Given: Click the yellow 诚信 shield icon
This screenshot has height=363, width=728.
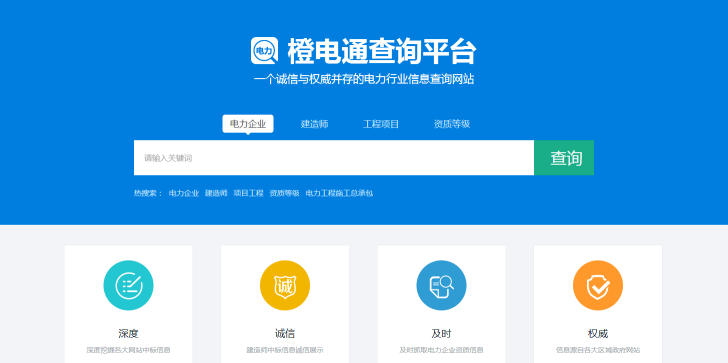Looking at the screenshot, I should (285, 285).
